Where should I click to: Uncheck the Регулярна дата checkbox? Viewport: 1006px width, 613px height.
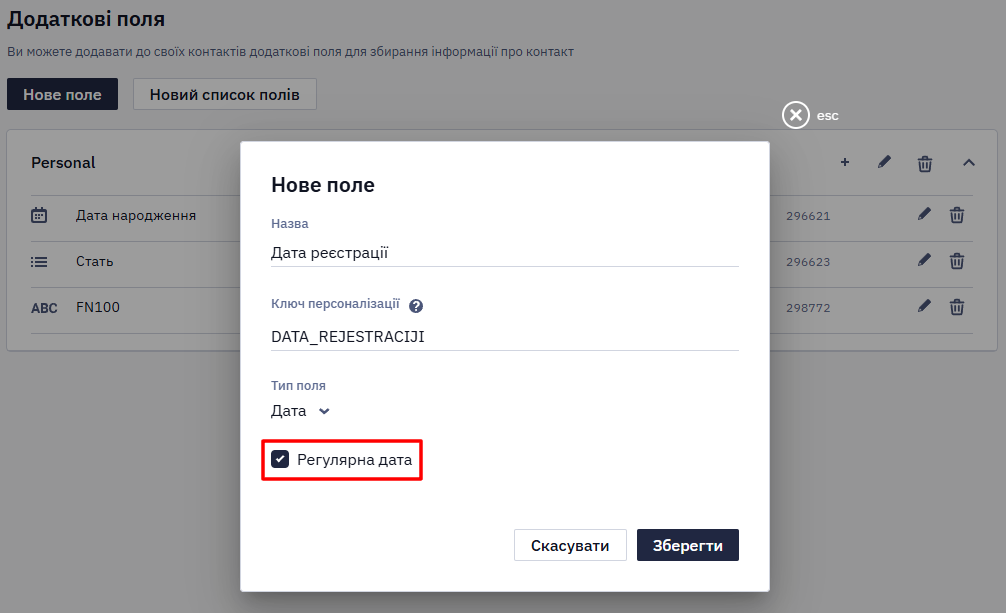tap(280, 459)
